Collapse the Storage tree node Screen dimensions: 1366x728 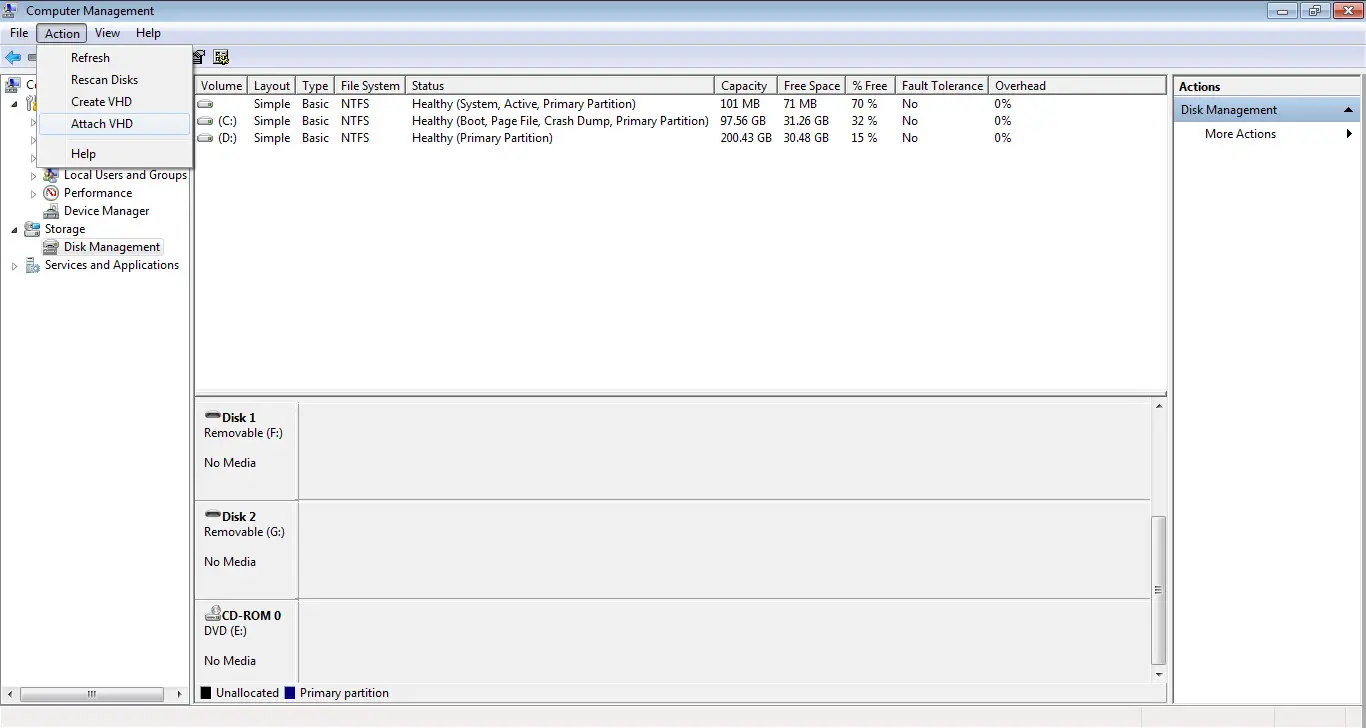(14, 229)
